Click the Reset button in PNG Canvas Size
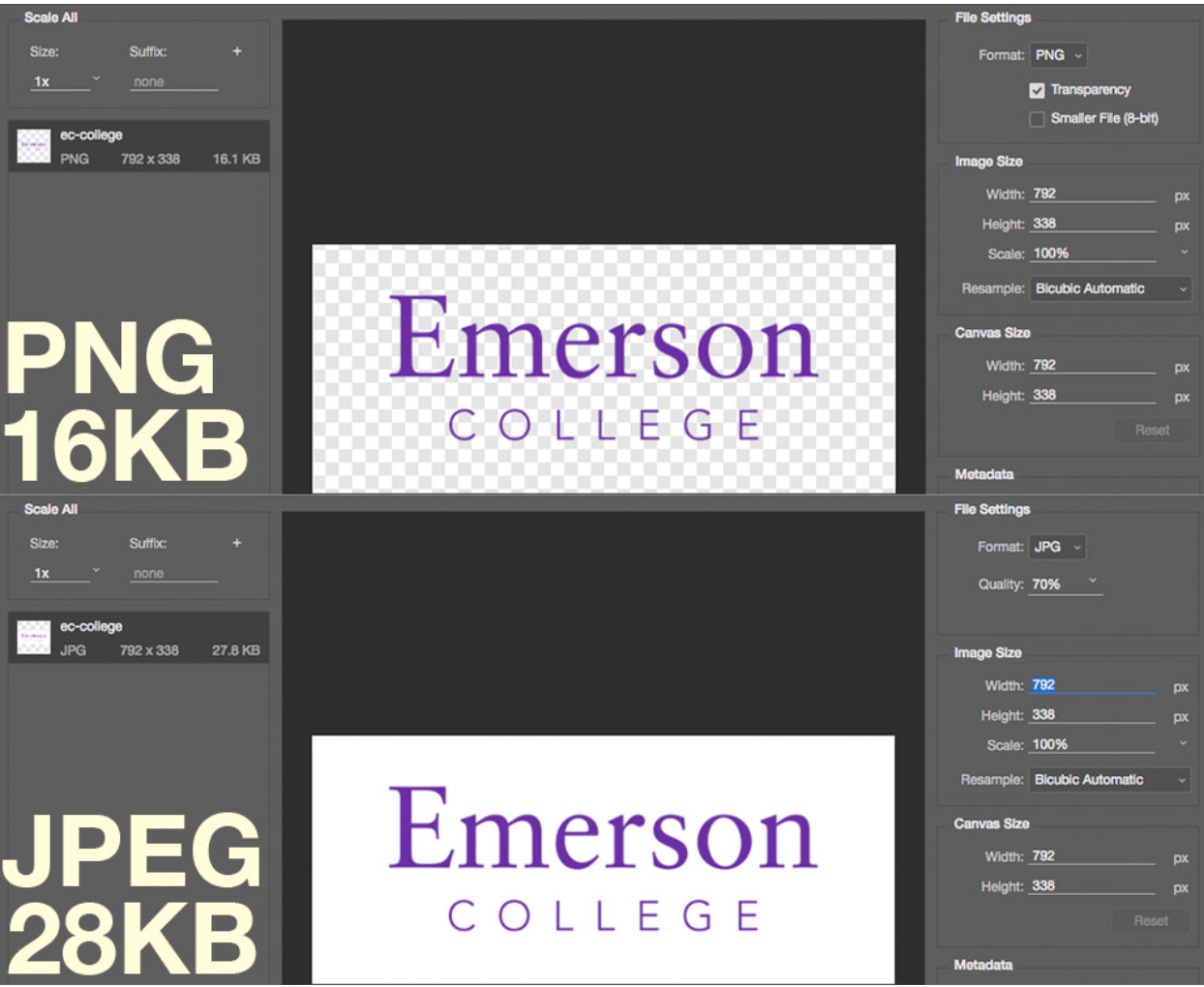 (x=1152, y=430)
